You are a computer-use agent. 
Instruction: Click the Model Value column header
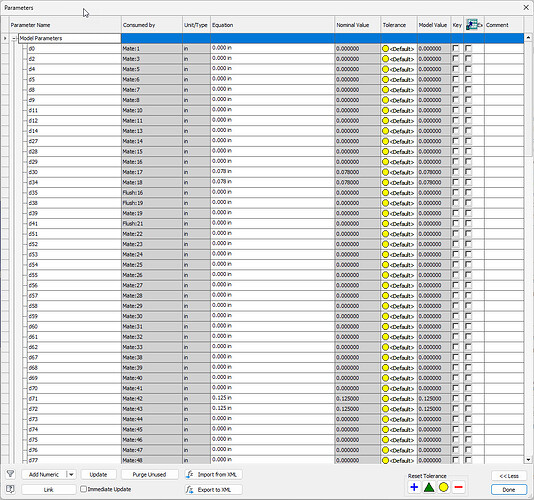tap(434, 25)
